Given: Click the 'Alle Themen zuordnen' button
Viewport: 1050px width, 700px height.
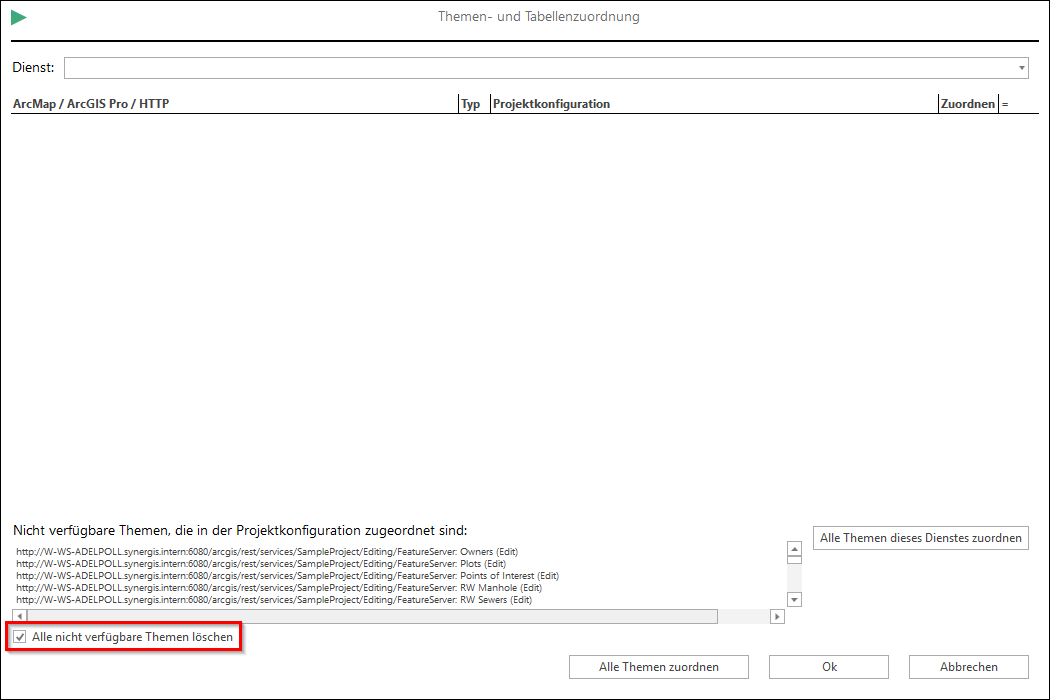Looking at the screenshot, I should pyautogui.click(x=658, y=667).
